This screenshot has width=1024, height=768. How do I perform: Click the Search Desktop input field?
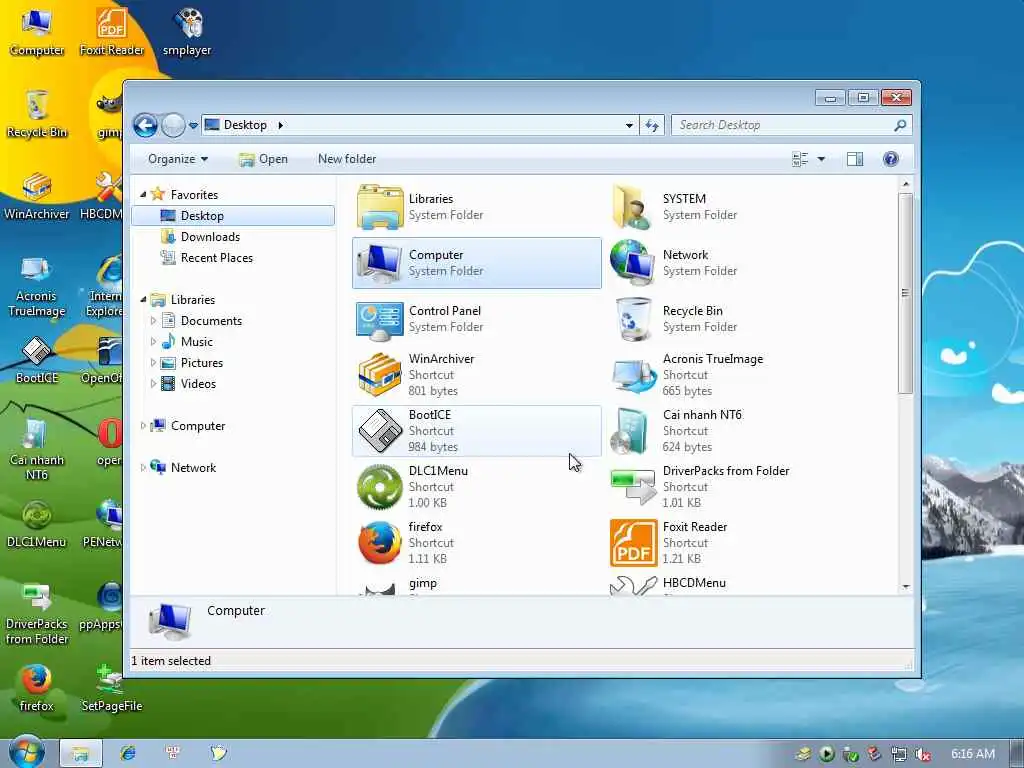pos(784,125)
